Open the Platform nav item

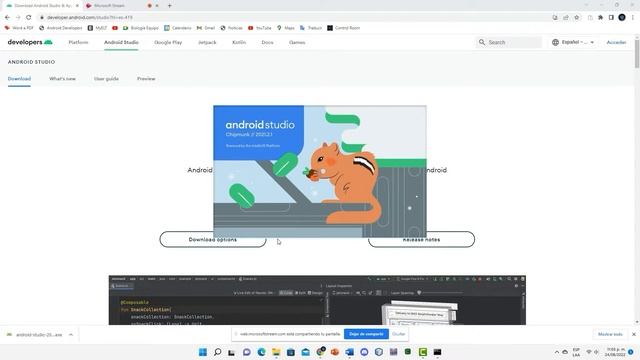coord(78,42)
